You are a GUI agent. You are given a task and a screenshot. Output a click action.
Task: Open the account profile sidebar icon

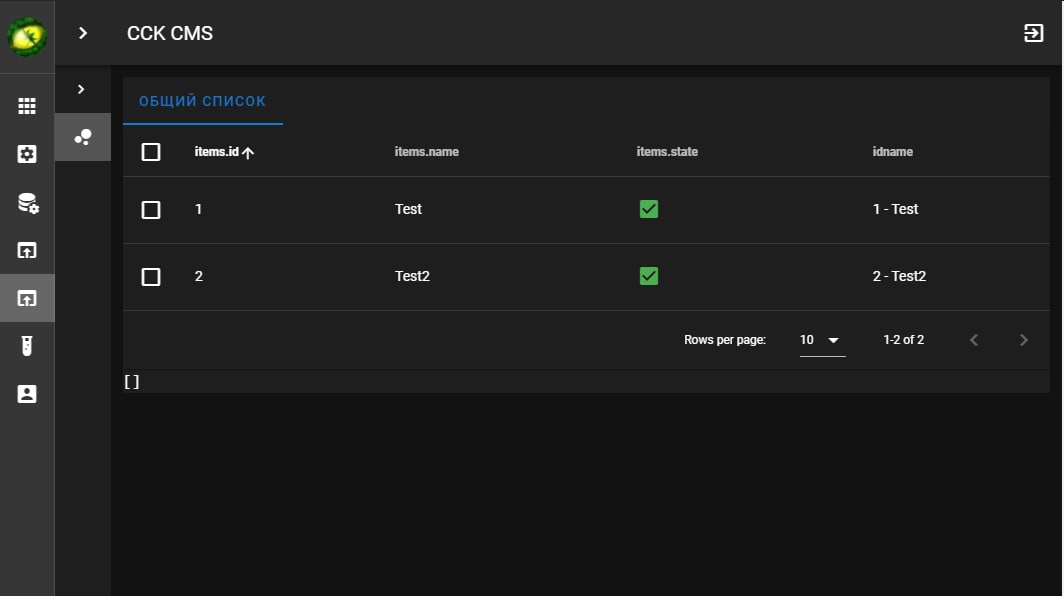(x=27, y=394)
